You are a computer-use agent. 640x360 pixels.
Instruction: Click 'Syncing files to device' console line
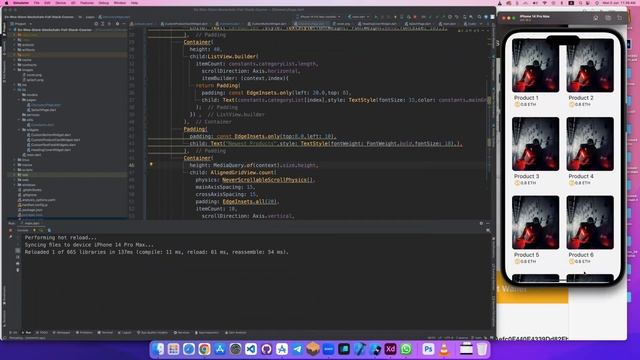[x=89, y=245]
